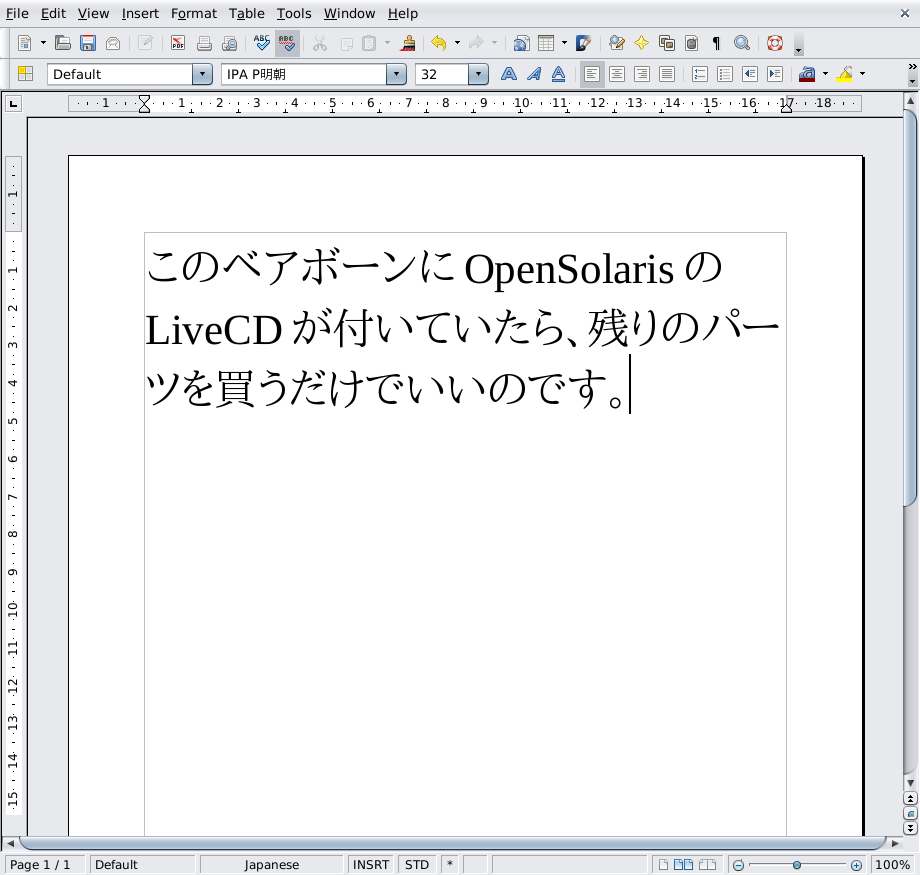The height and width of the screenshot is (875, 920).
Task: Toggle nonprinting characters with the pilcrow icon
Action: (716, 43)
